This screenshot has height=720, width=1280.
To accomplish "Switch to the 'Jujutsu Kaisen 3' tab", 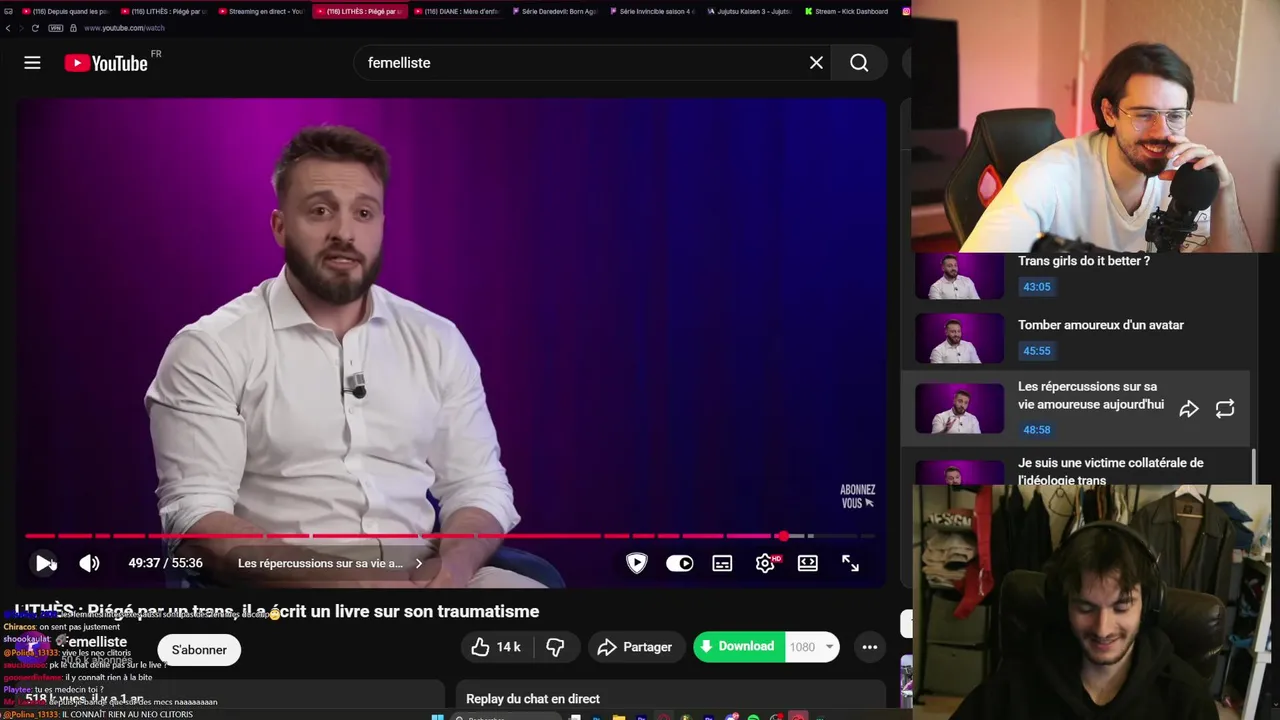I will [x=749, y=11].
